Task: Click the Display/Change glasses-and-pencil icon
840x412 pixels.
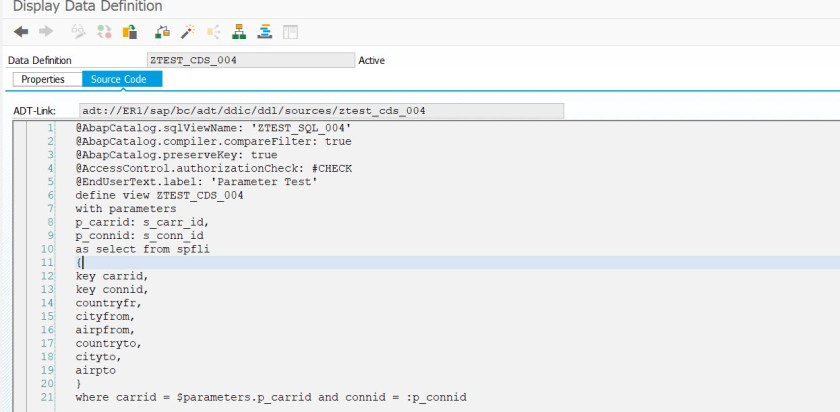Action: 79,32
